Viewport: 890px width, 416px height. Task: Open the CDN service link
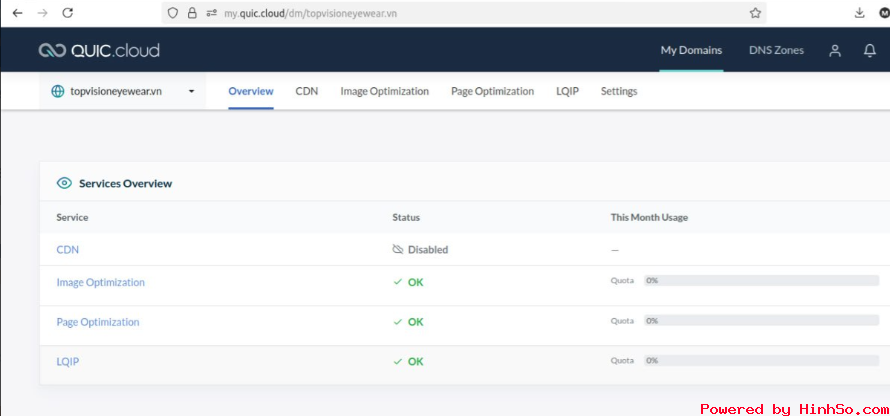point(67,250)
